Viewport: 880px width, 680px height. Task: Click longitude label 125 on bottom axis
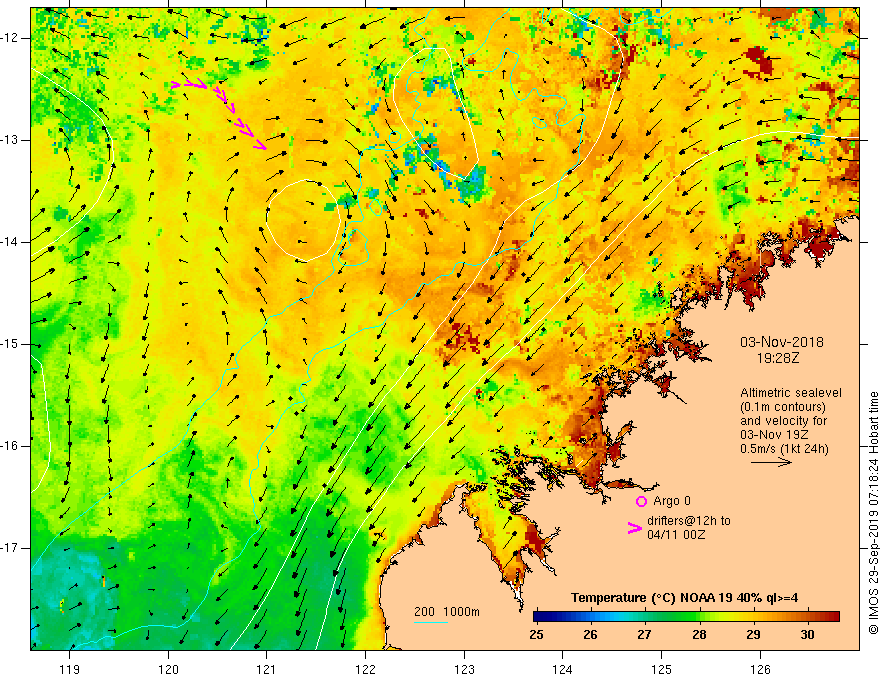[662, 669]
